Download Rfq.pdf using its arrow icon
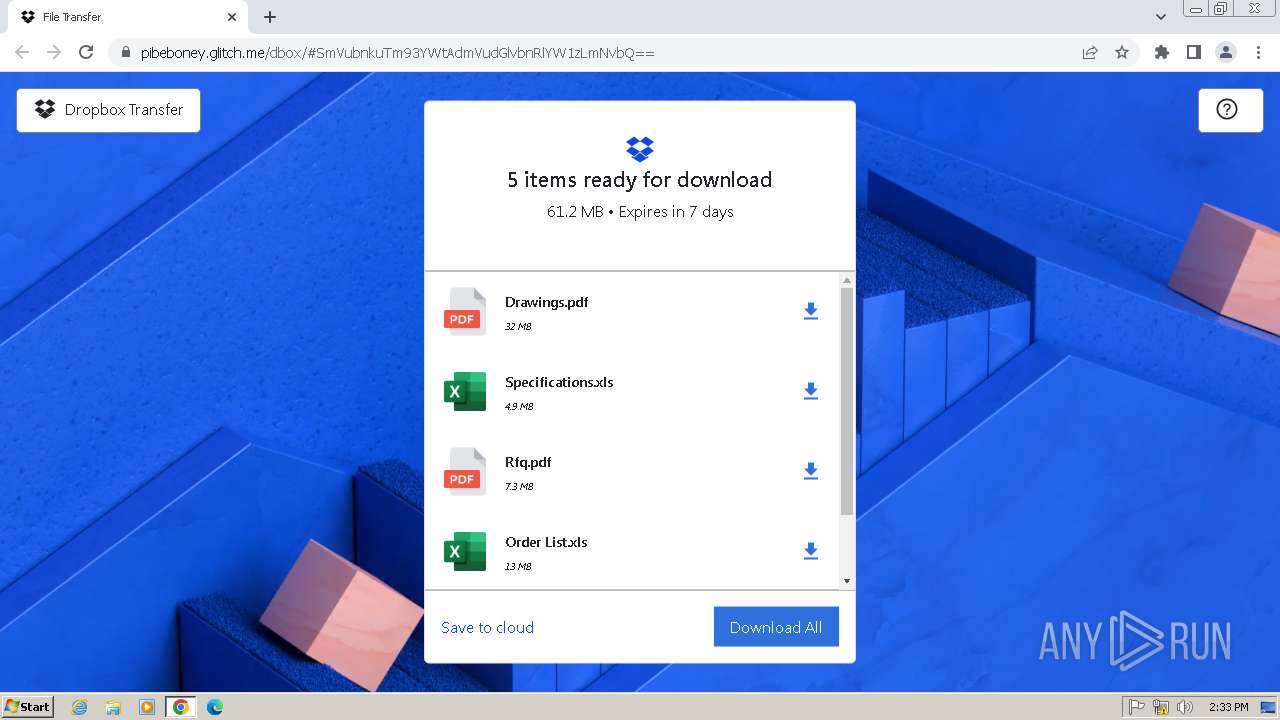 click(811, 471)
